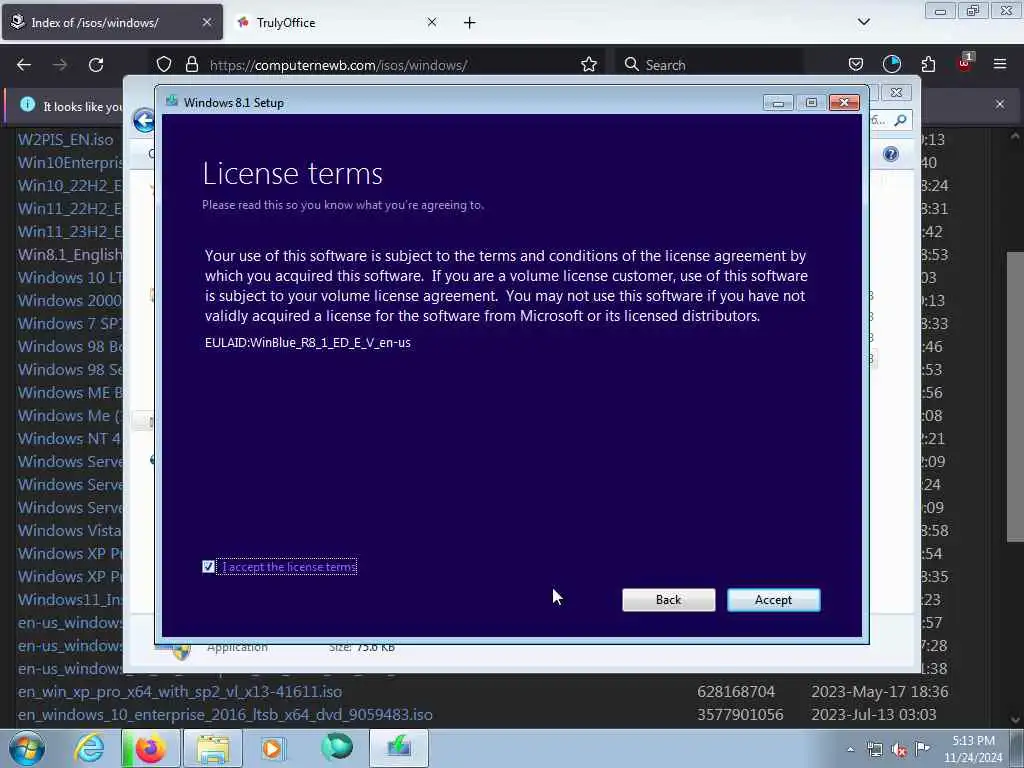The image size is (1024, 768).
Task: Click the Firefox Search box
Action: (x=709, y=65)
